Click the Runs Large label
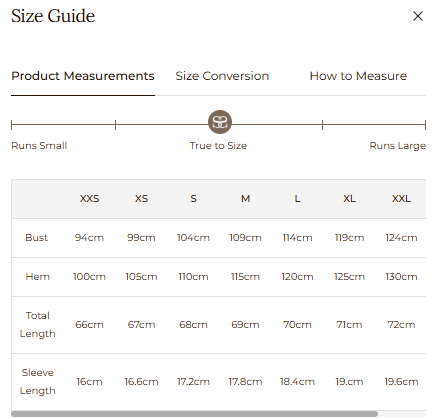Image resolution: width=439 pixels, height=419 pixels. click(398, 146)
